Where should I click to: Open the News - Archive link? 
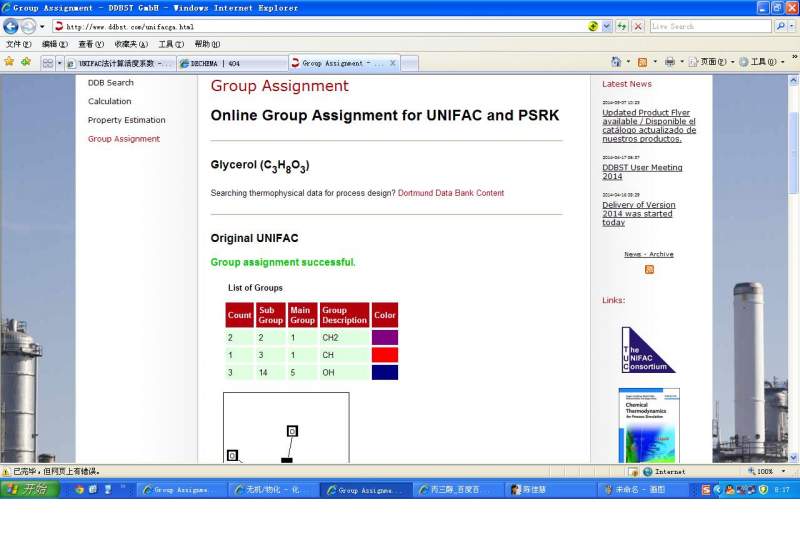tap(648, 254)
